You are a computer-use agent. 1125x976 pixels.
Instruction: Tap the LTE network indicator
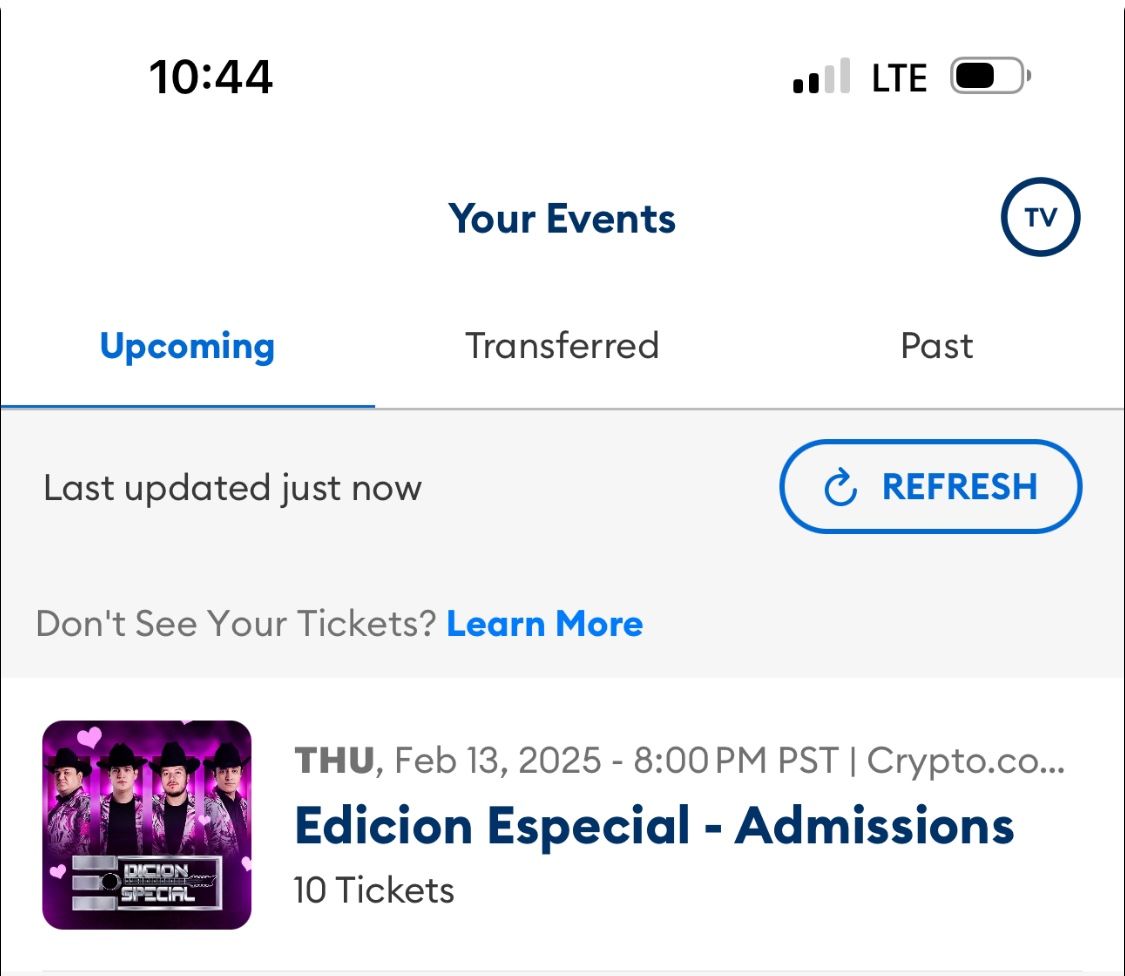click(899, 77)
